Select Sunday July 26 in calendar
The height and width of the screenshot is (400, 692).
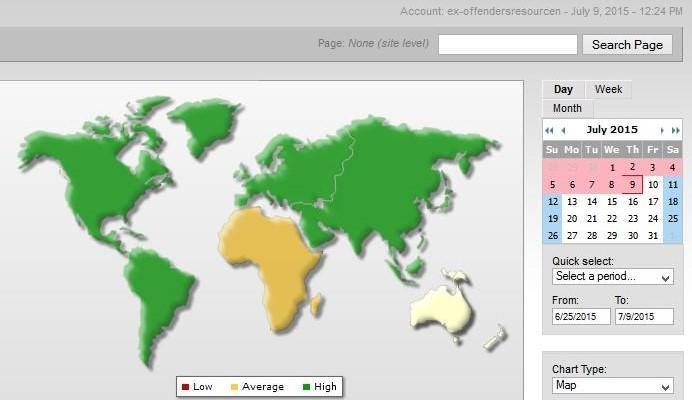coord(553,236)
